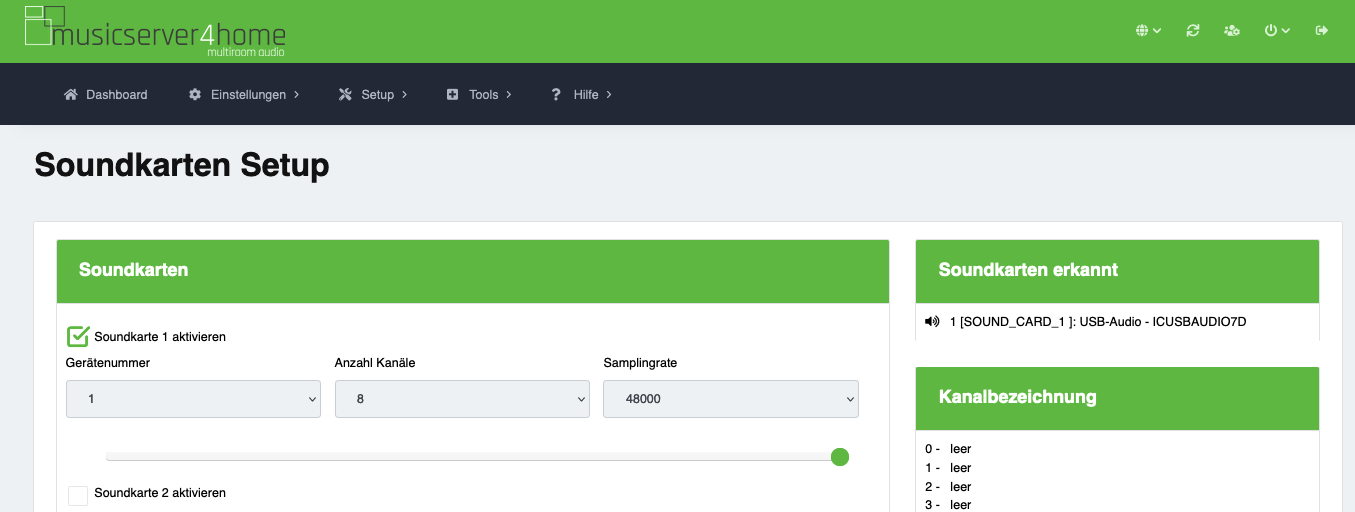Open the globe language menu
This screenshot has width=1355, height=512.
1148,31
